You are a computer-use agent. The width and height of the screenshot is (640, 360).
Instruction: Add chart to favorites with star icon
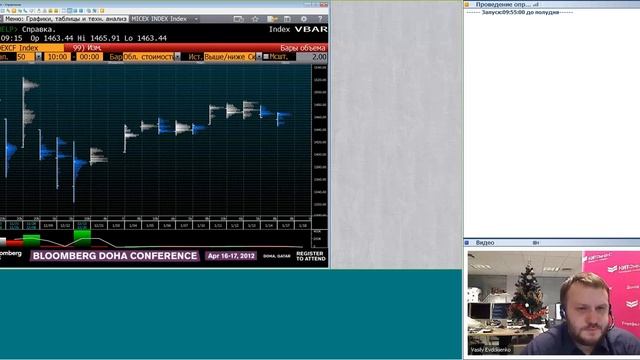[x=255, y=19]
